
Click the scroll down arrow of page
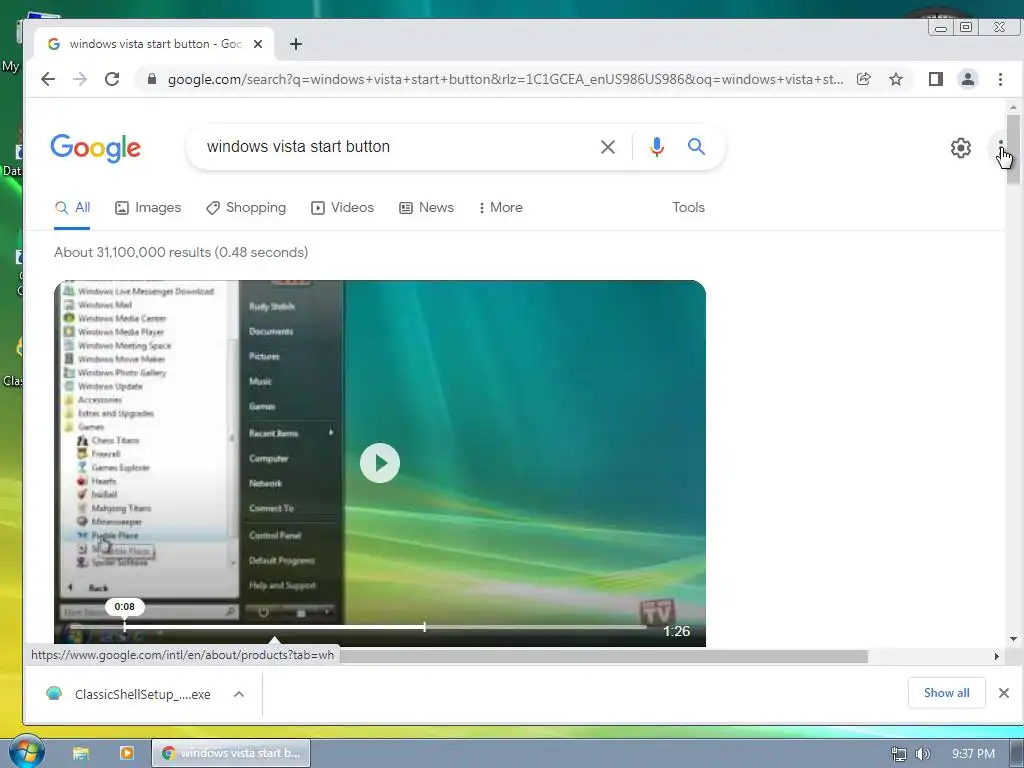point(1013,639)
